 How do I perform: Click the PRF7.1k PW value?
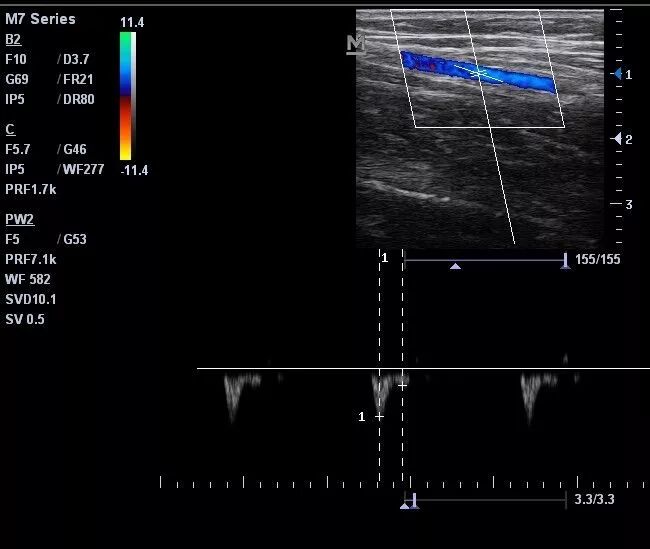pos(31,260)
